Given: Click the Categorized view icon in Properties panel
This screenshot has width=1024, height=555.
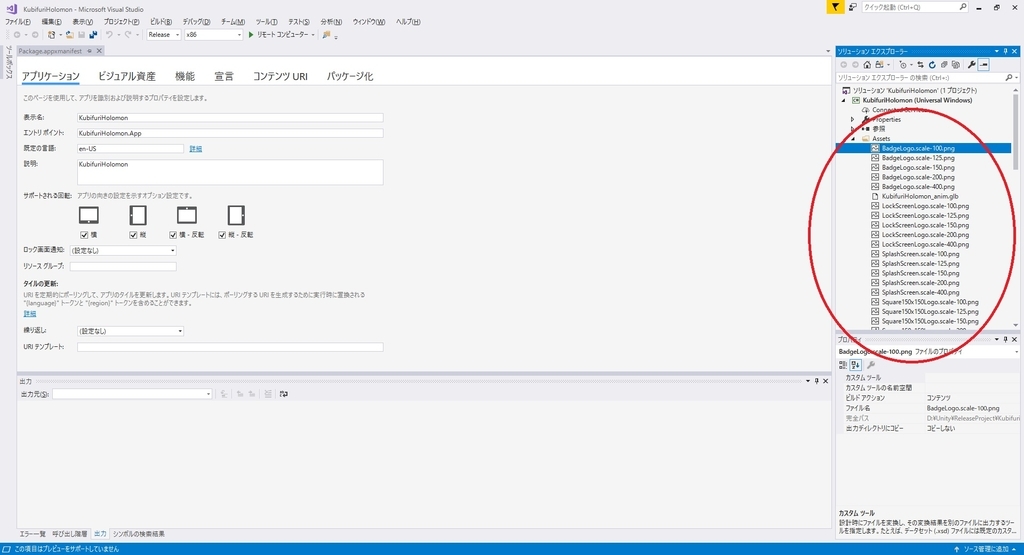Looking at the screenshot, I should (x=843, y=365).
